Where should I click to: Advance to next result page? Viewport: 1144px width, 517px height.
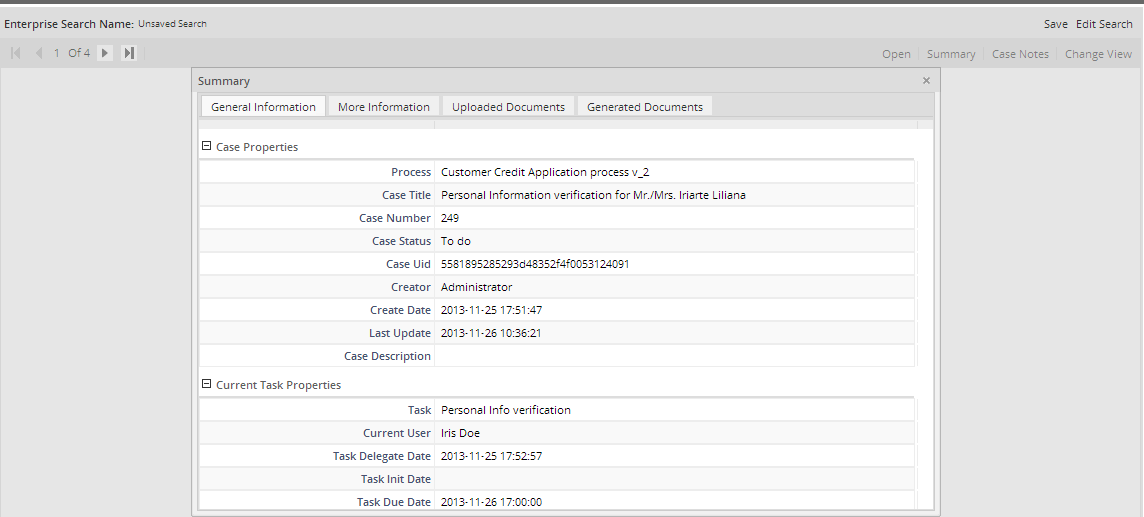click(x=105, y=53)
